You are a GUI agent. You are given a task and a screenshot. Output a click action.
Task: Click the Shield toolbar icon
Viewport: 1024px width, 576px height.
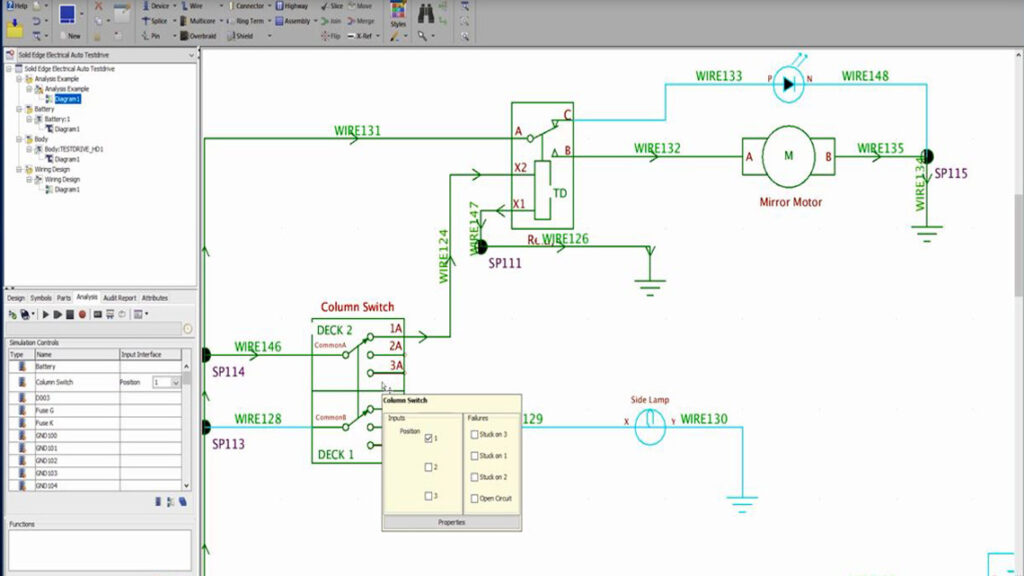pyautogui.click(x=240, y=36)
